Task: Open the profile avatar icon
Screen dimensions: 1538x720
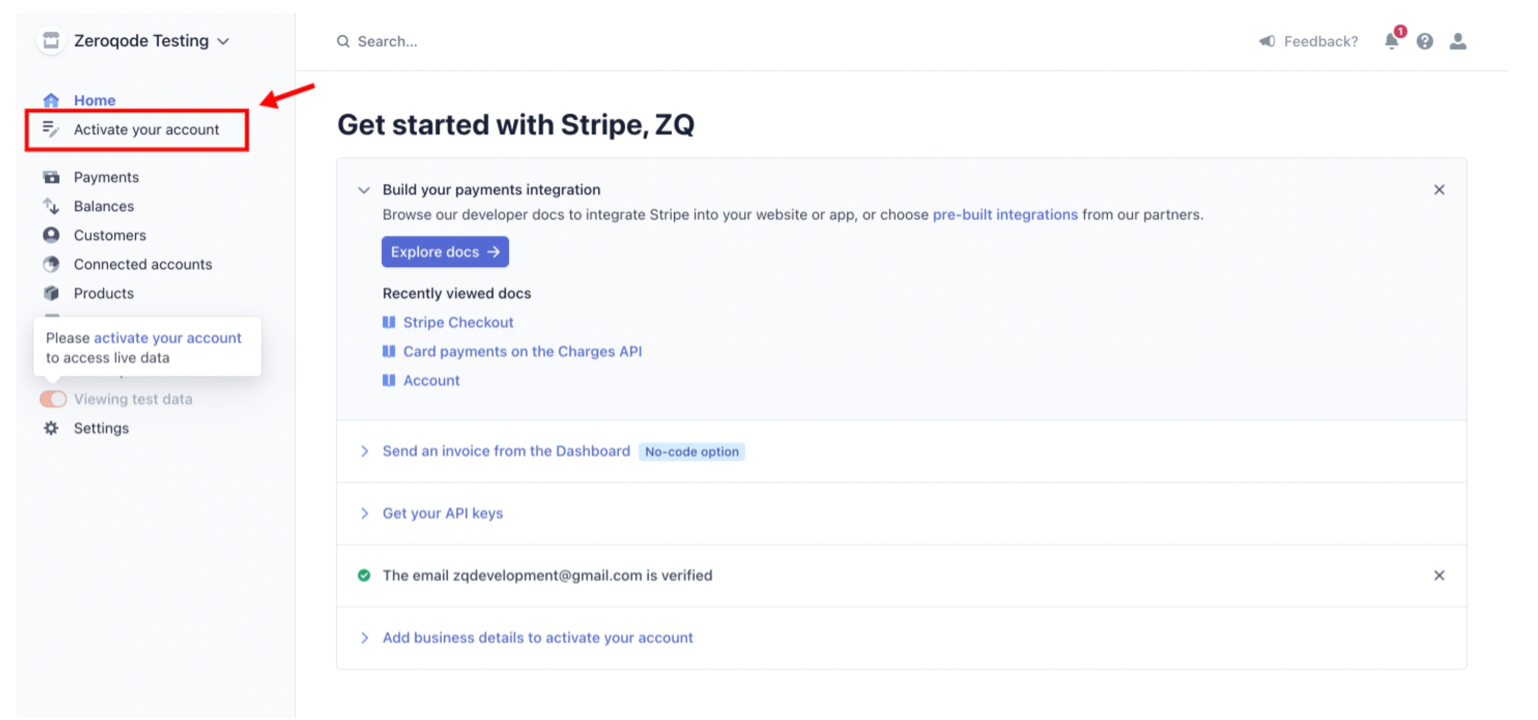Action: (1458, 41)
